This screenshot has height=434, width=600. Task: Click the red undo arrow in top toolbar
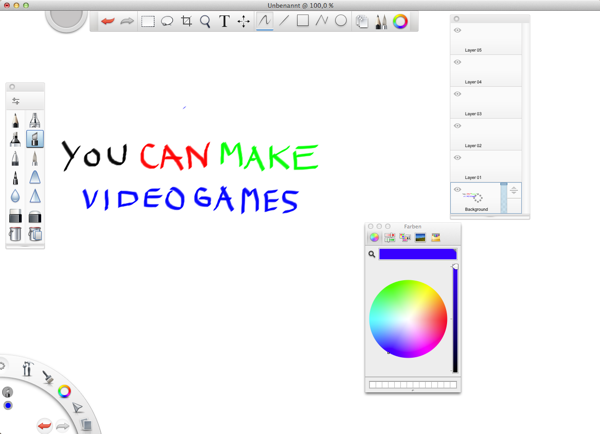coord(108,21)
